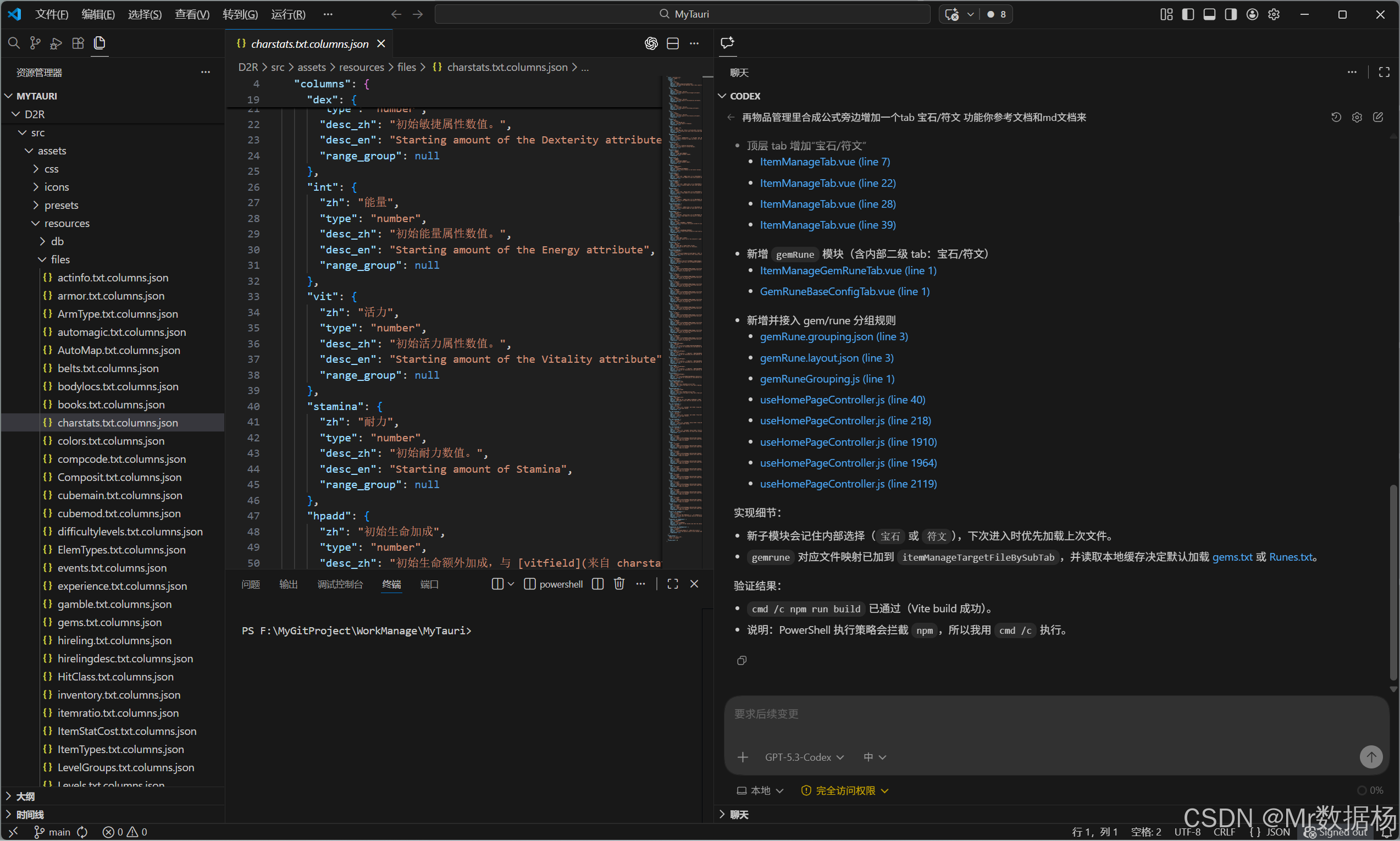Open the gems.txt link
The image size is (1400, 841).
(1232, 557)
